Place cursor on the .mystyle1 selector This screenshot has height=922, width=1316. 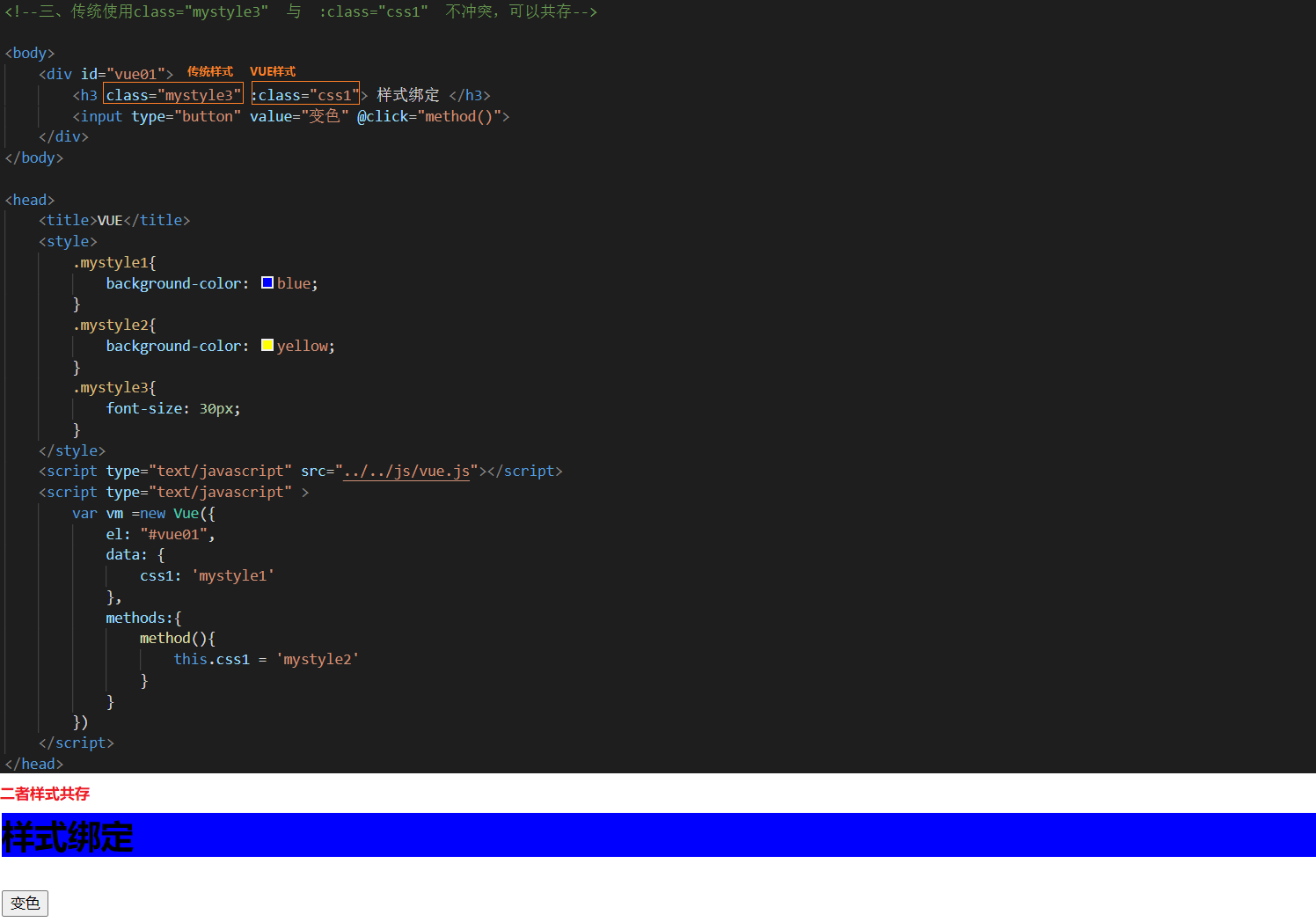[114, 263]
